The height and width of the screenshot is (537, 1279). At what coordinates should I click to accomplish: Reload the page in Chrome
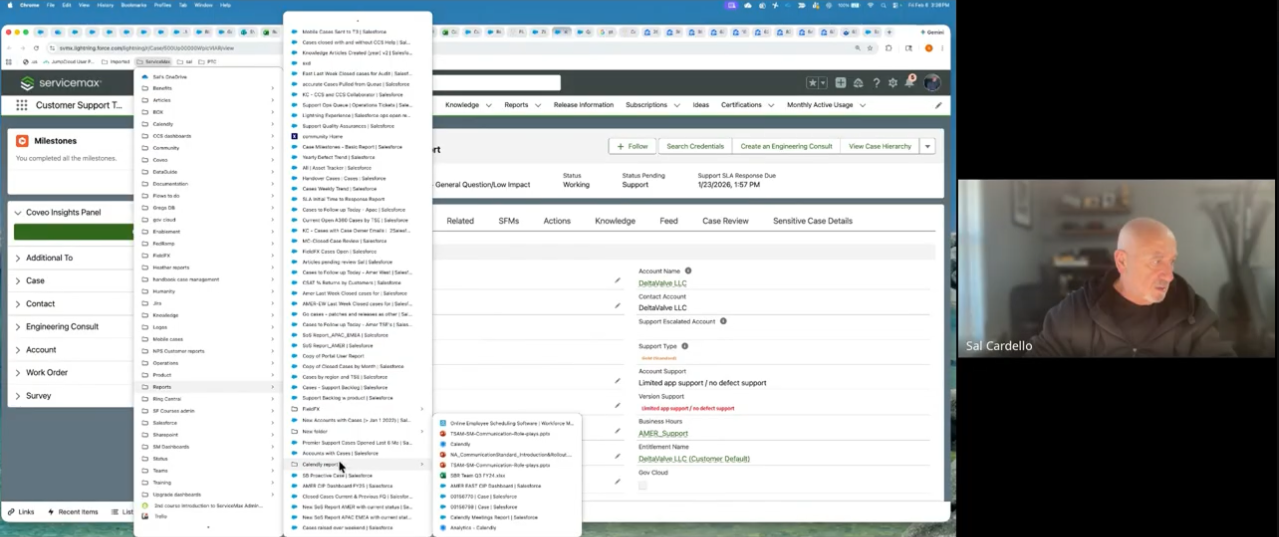pos(37,48)
